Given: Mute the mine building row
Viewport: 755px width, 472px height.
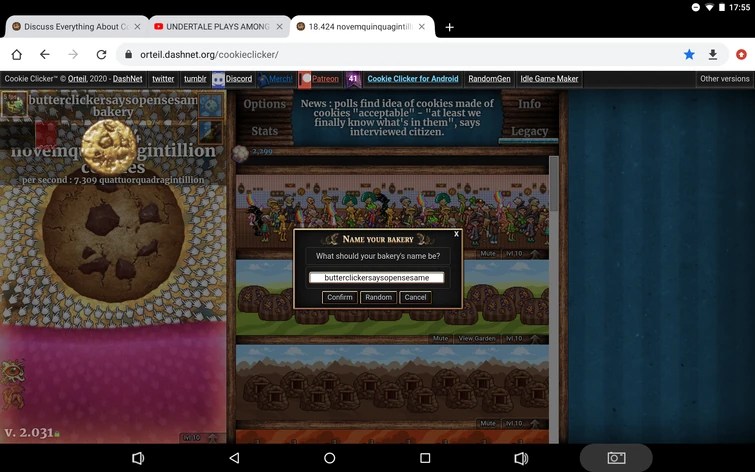Looking at the screenshot, I should [488, 423].
